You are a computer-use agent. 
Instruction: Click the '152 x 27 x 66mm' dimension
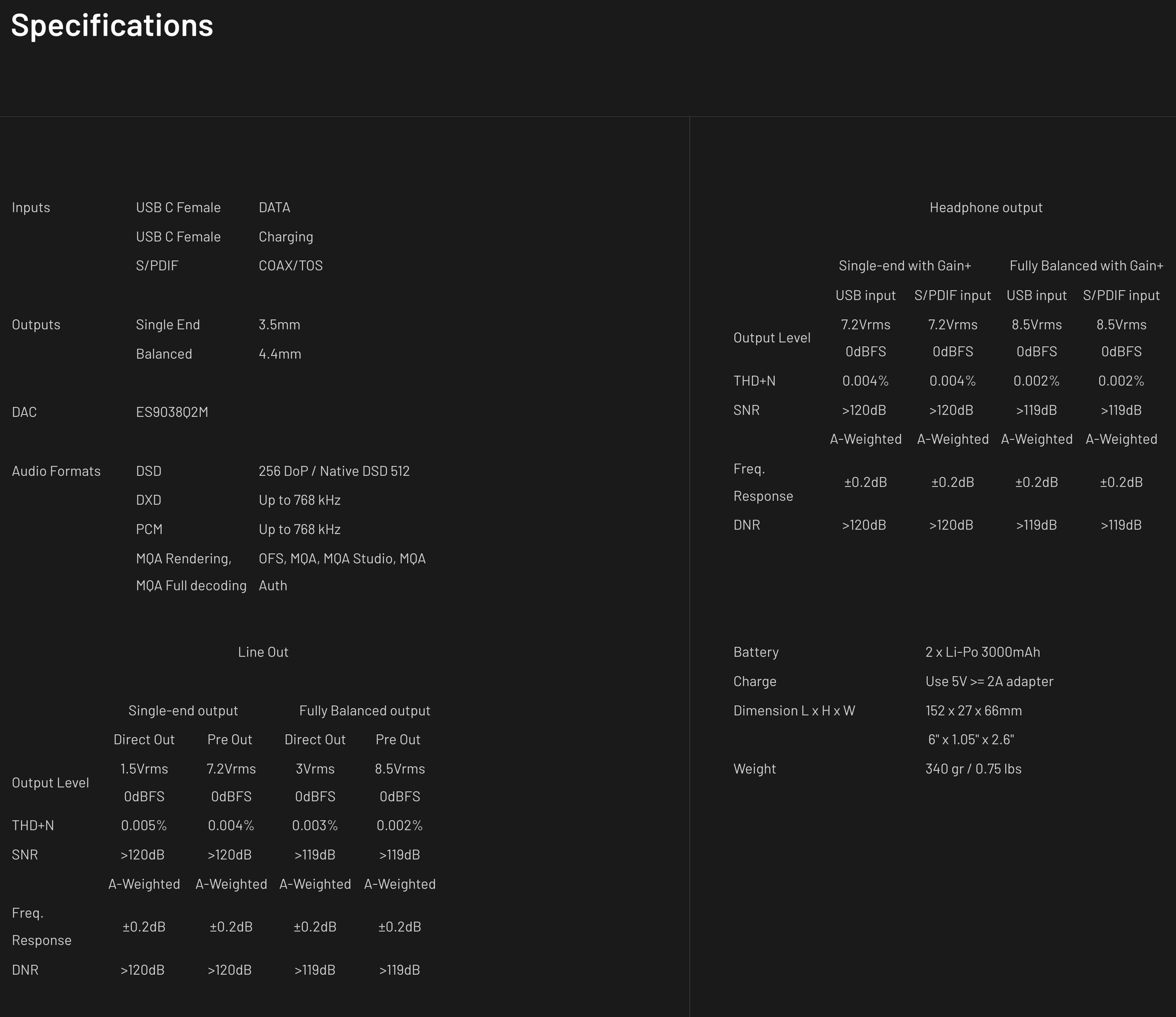pyautogui.click(x=973, y=710)
